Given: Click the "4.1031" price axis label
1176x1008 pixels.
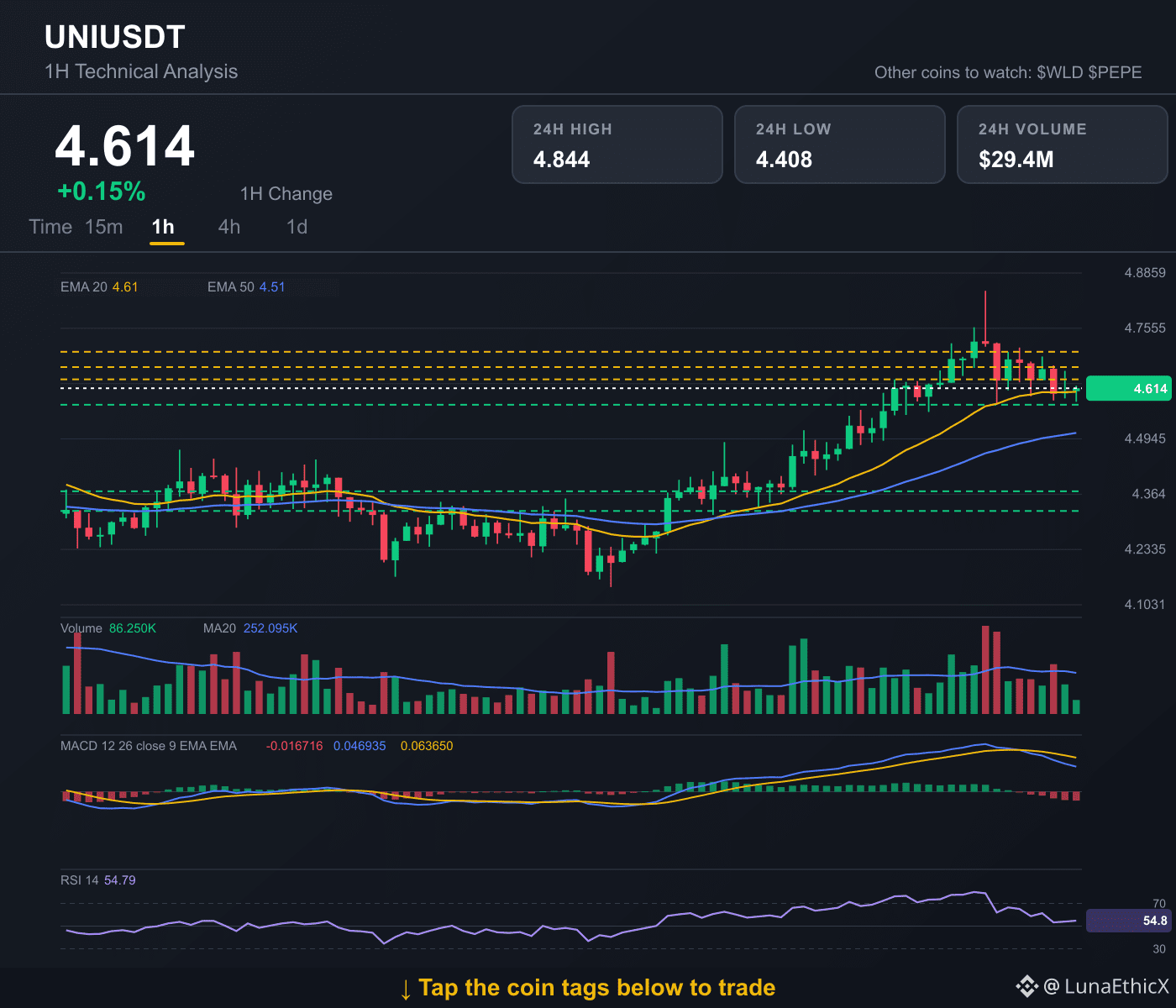Looking at the screenshot, I should point(1145,605).
